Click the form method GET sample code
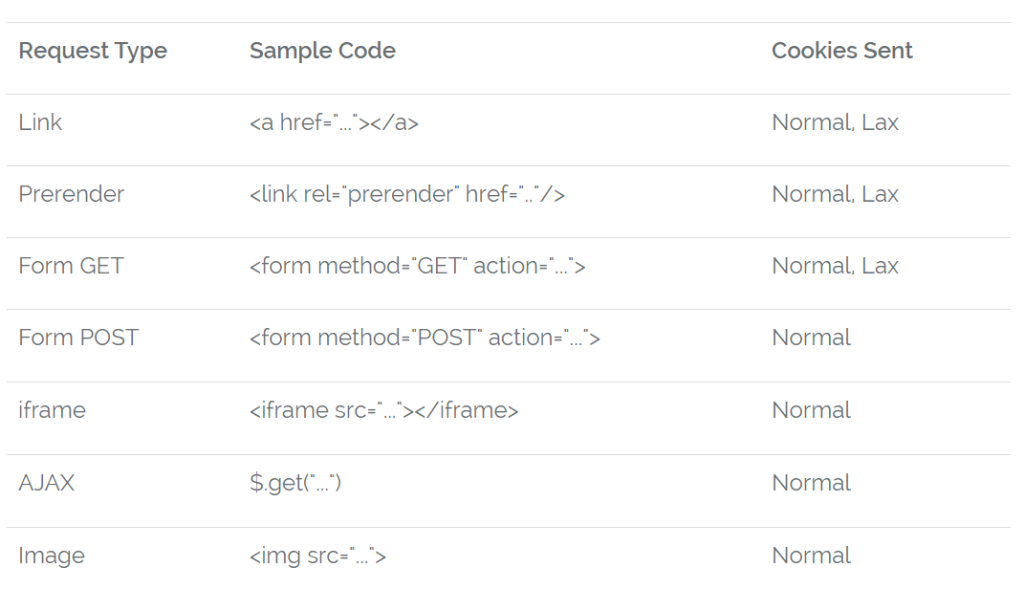This screenshot has height=611, width=1024. coord(417,266)
